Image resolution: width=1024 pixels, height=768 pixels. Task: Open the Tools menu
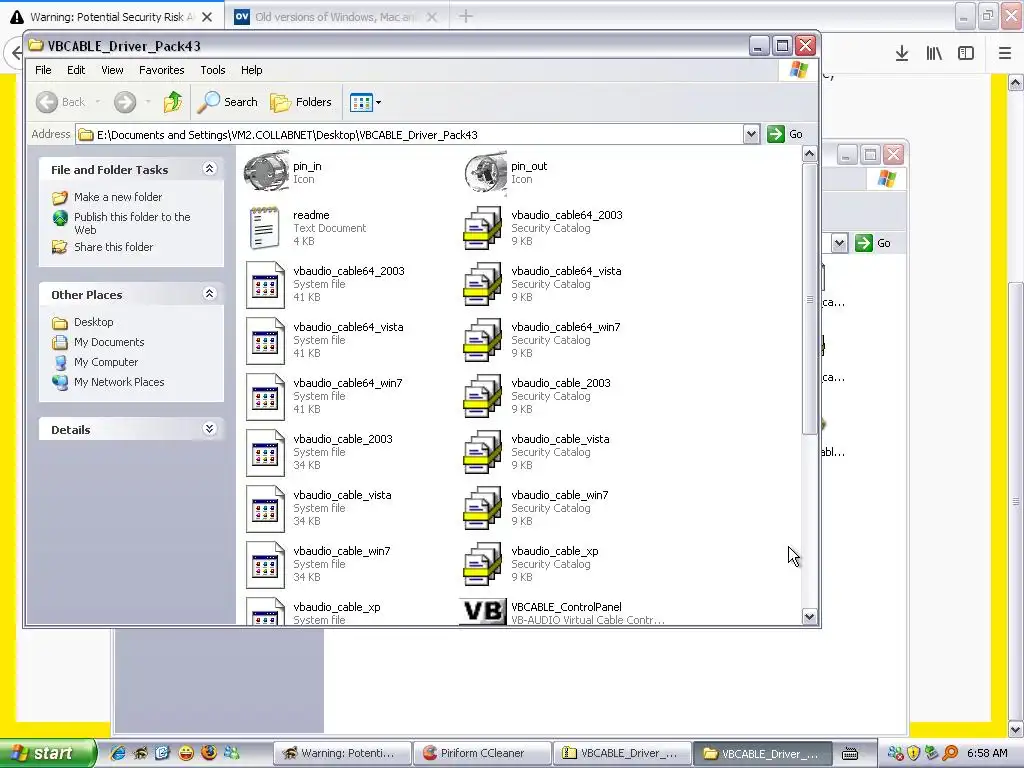tap(213, 70)
